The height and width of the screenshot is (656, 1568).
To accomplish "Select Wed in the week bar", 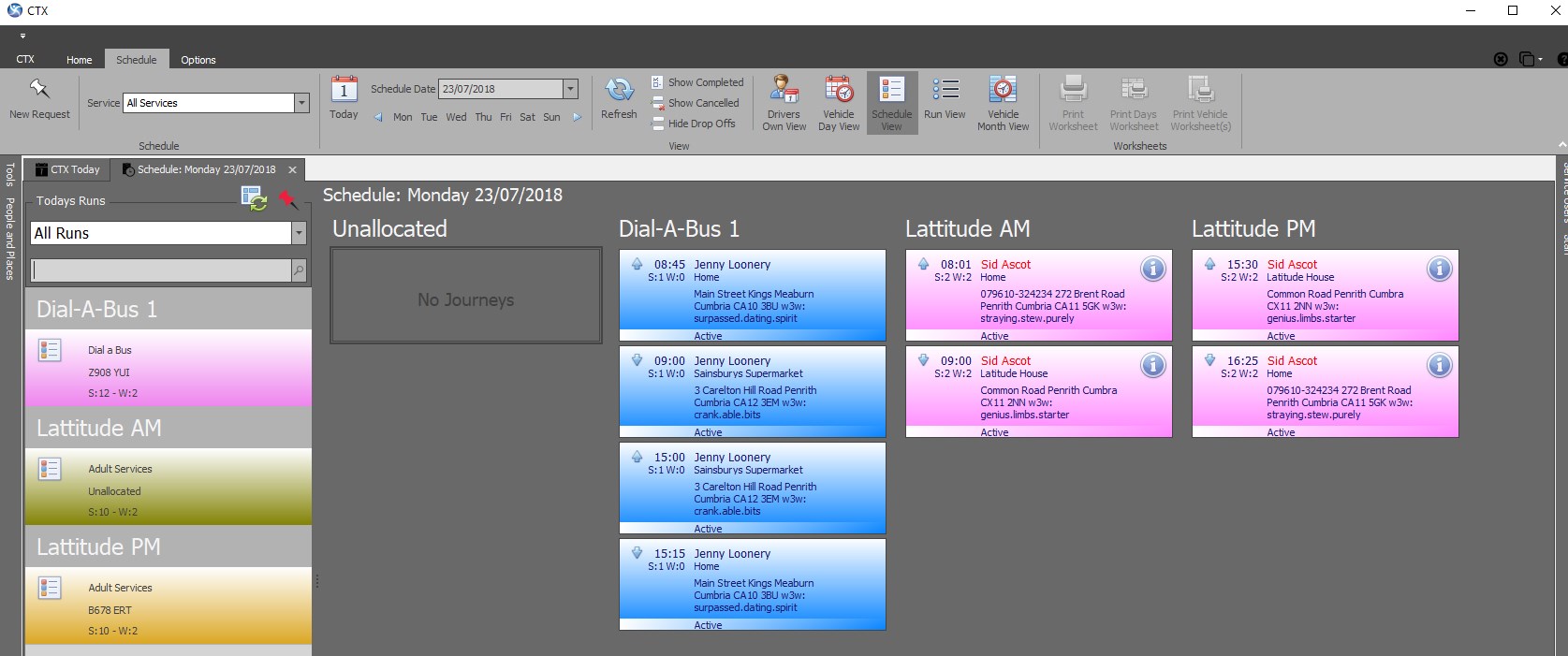I will tap(456, 117).
